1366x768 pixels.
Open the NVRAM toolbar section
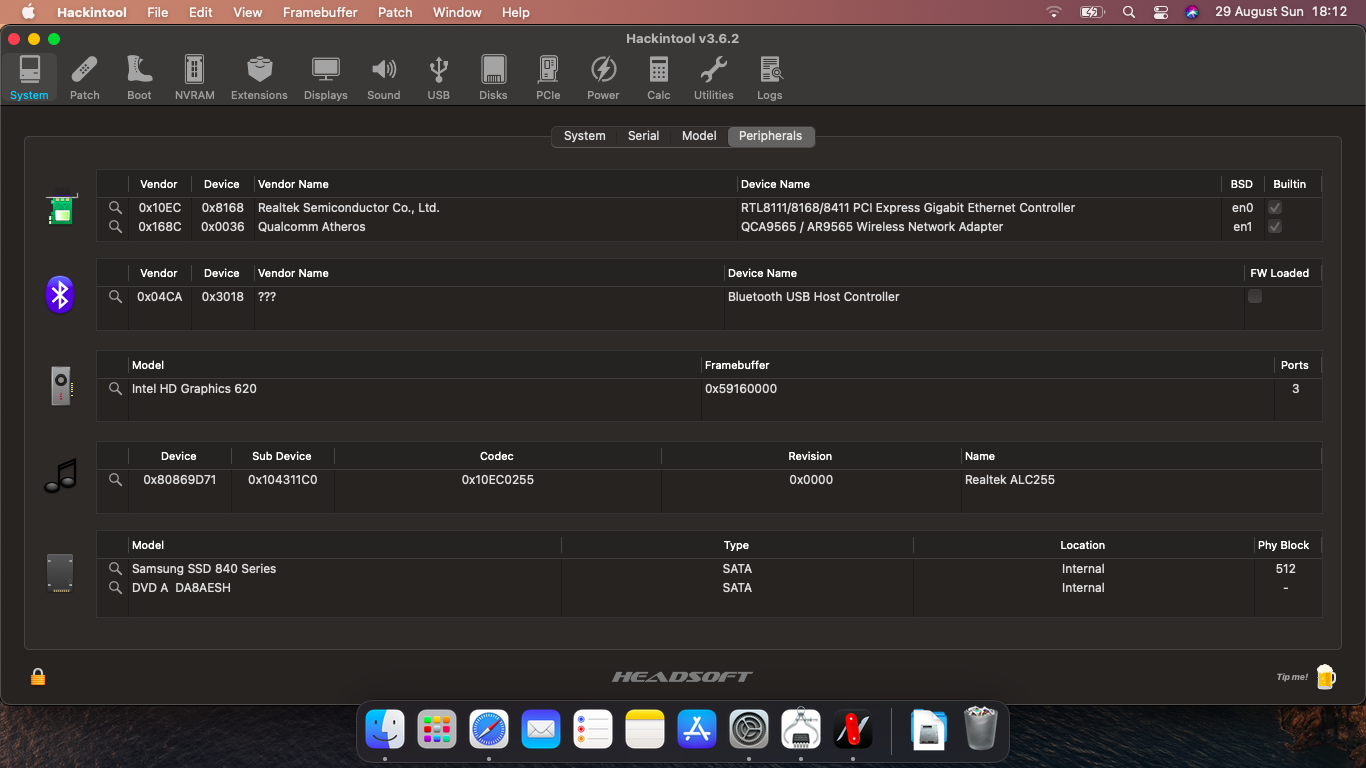click(194, 77)
